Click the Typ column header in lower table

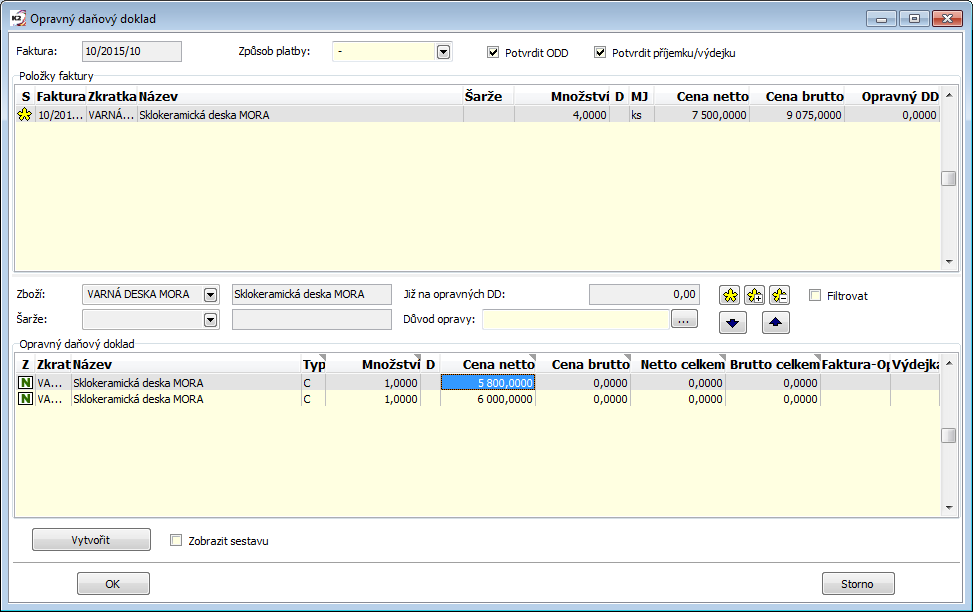[x=313, y=364]
